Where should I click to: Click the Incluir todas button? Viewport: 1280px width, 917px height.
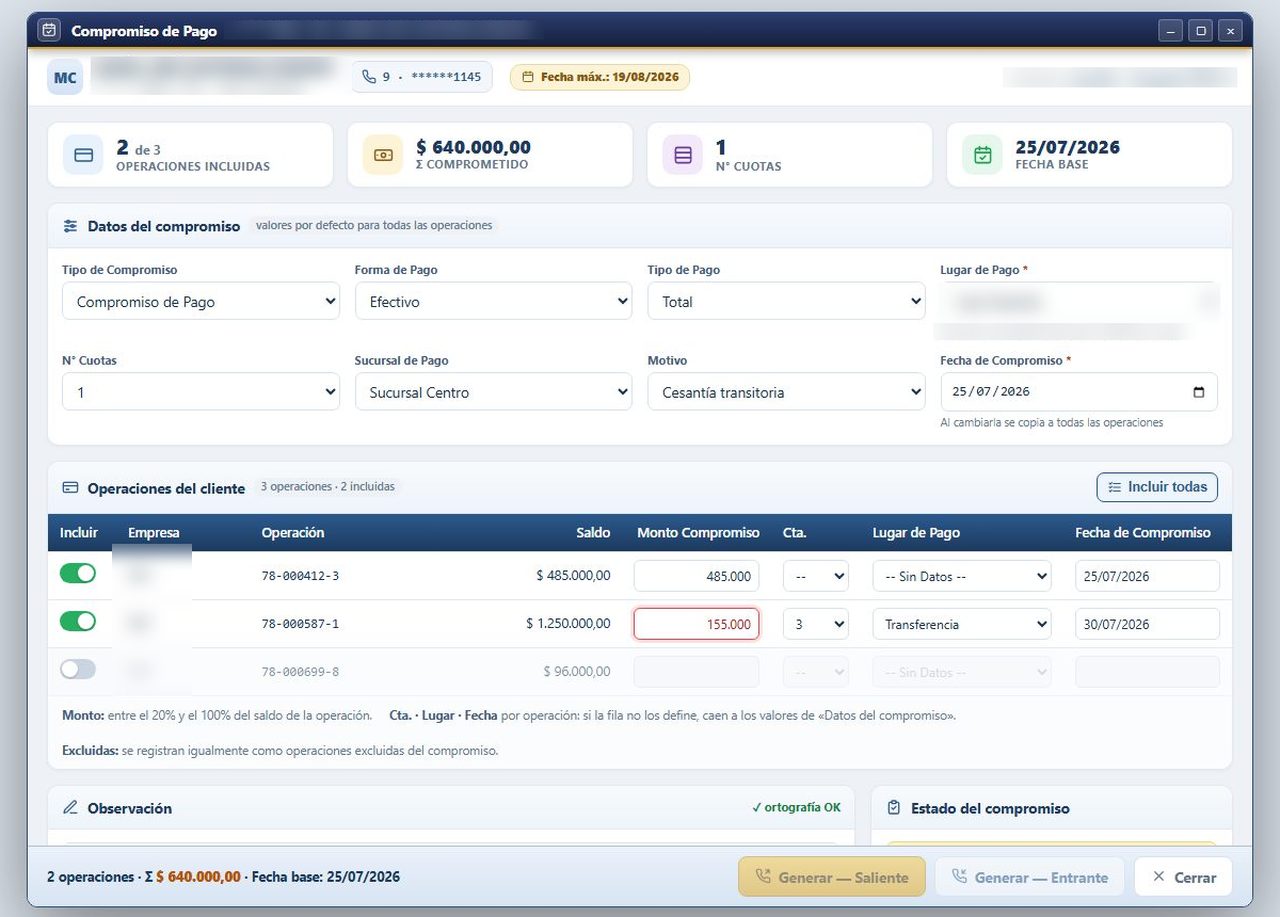pos(1157,487)
